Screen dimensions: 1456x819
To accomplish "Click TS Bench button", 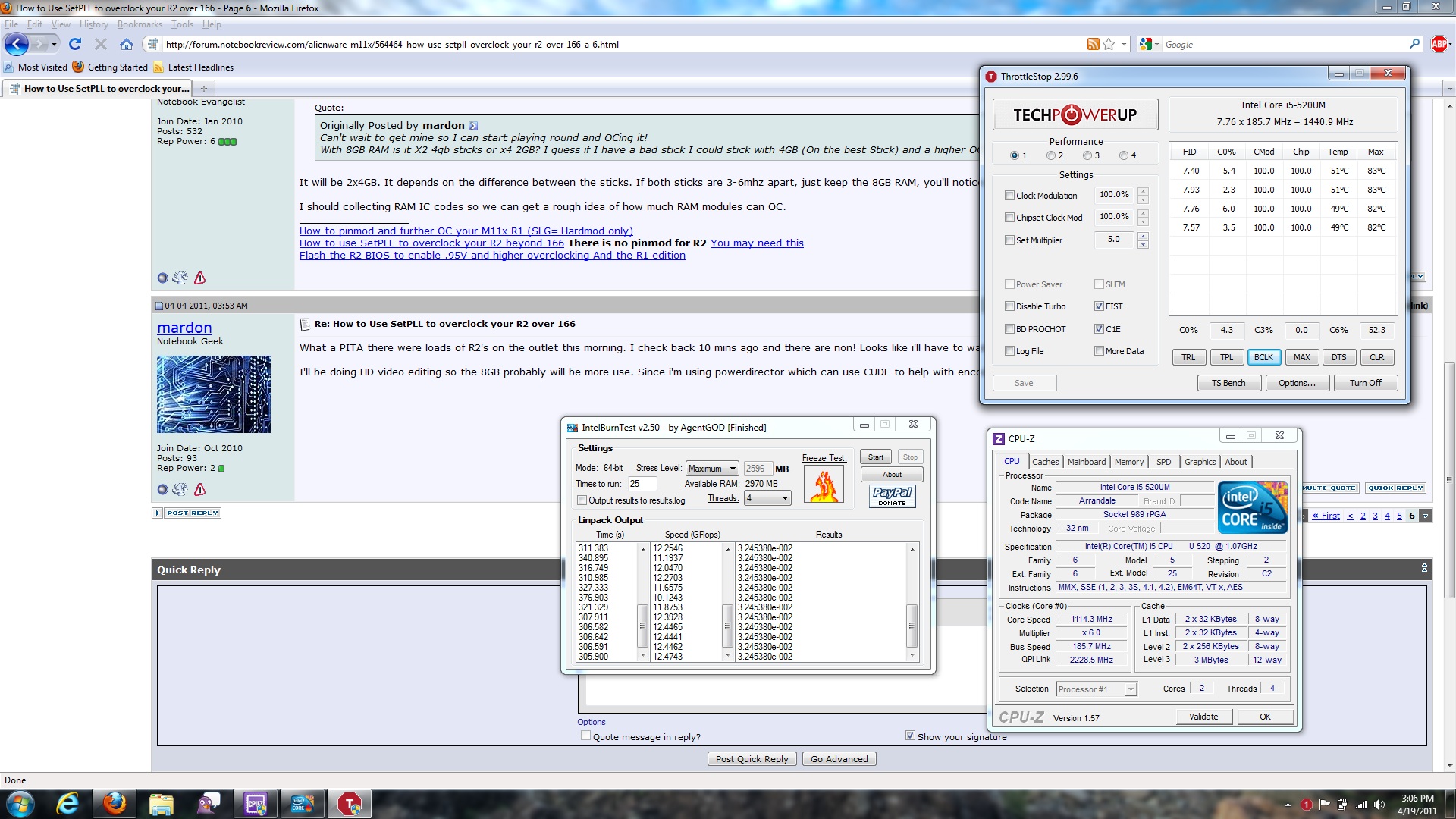I will pyautogui.click(x=1228, y=383).
